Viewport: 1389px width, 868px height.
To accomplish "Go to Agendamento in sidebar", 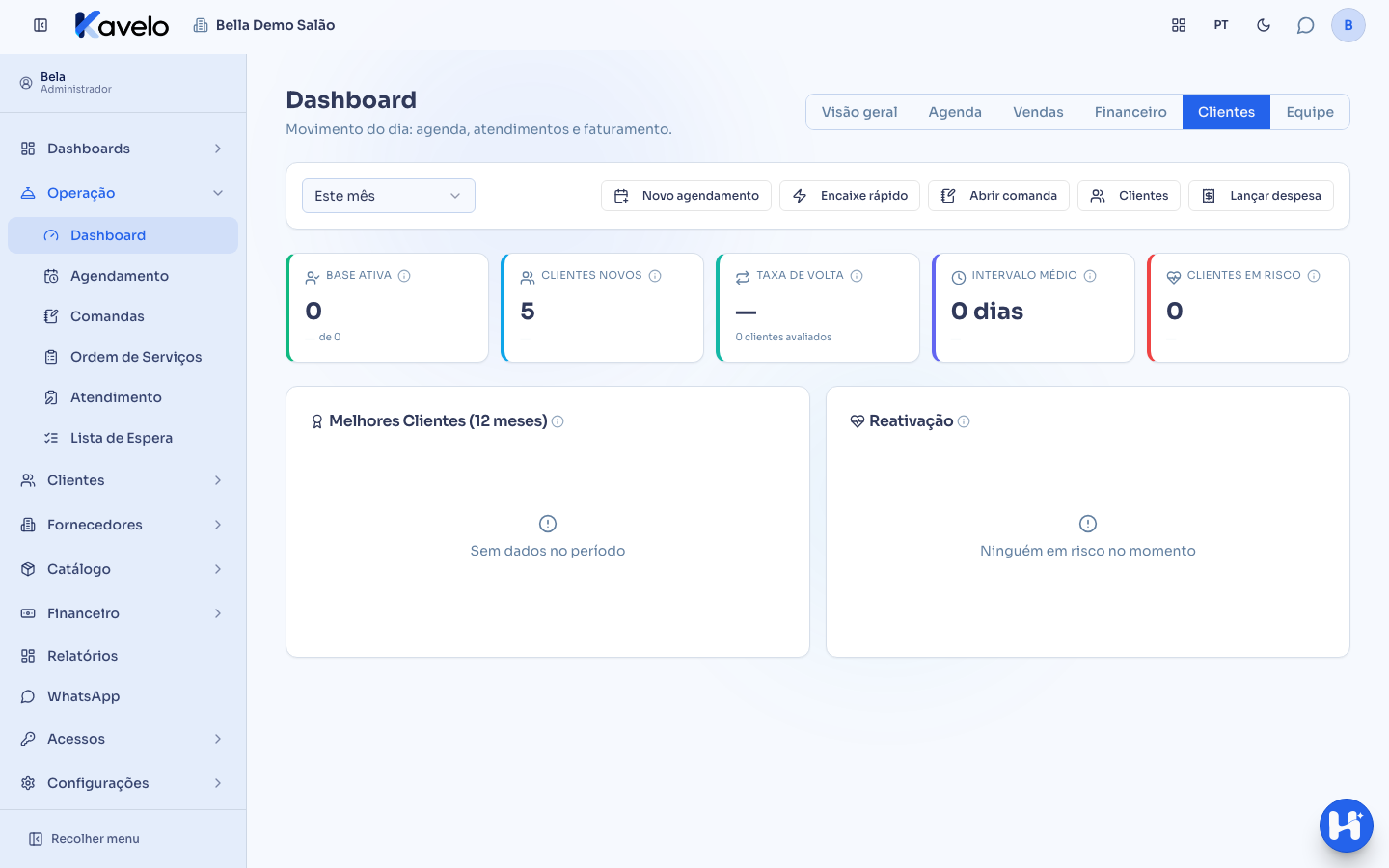I will [x=123, y=276].
